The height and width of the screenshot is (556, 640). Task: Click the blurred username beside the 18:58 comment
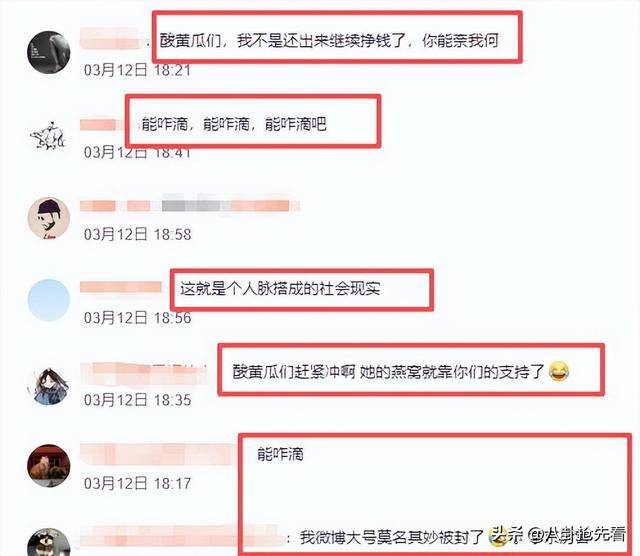pos(190,205)
